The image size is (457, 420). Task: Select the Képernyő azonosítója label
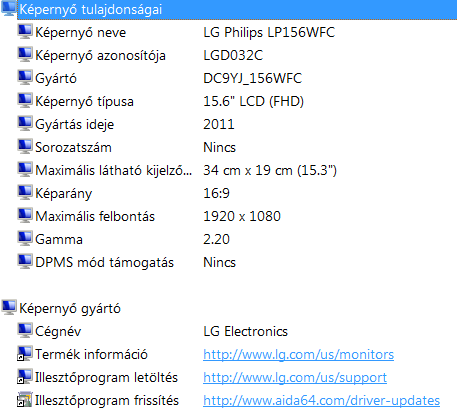[100, 56]
